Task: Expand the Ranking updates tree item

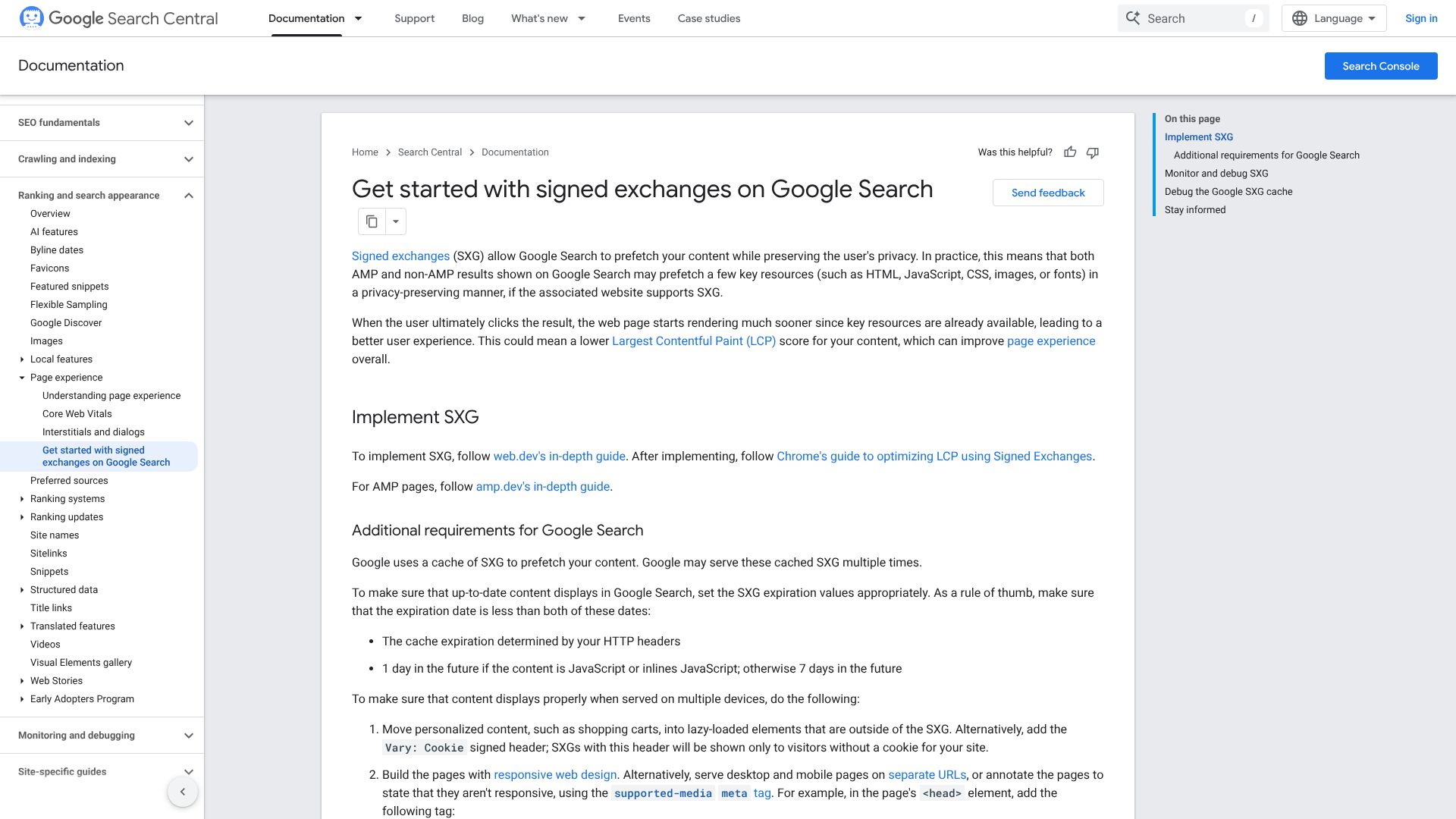Action: 22,517
